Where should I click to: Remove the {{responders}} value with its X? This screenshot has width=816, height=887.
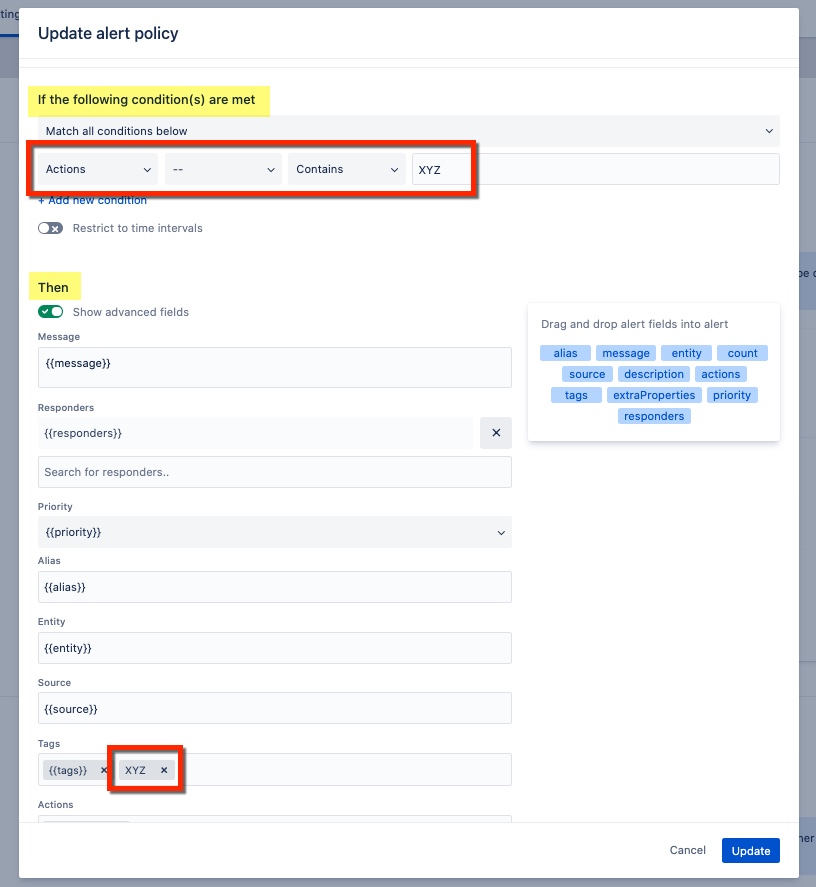(x=495, y=432)
